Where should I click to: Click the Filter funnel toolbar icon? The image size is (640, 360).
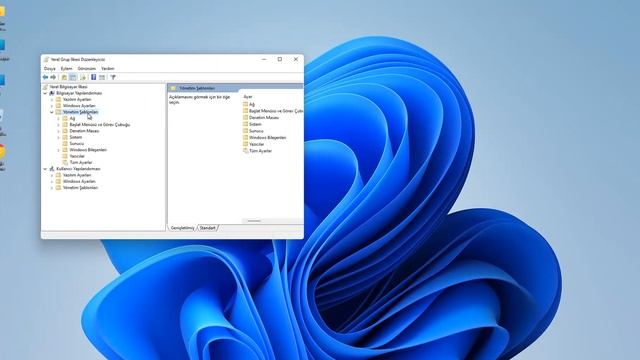113,77
